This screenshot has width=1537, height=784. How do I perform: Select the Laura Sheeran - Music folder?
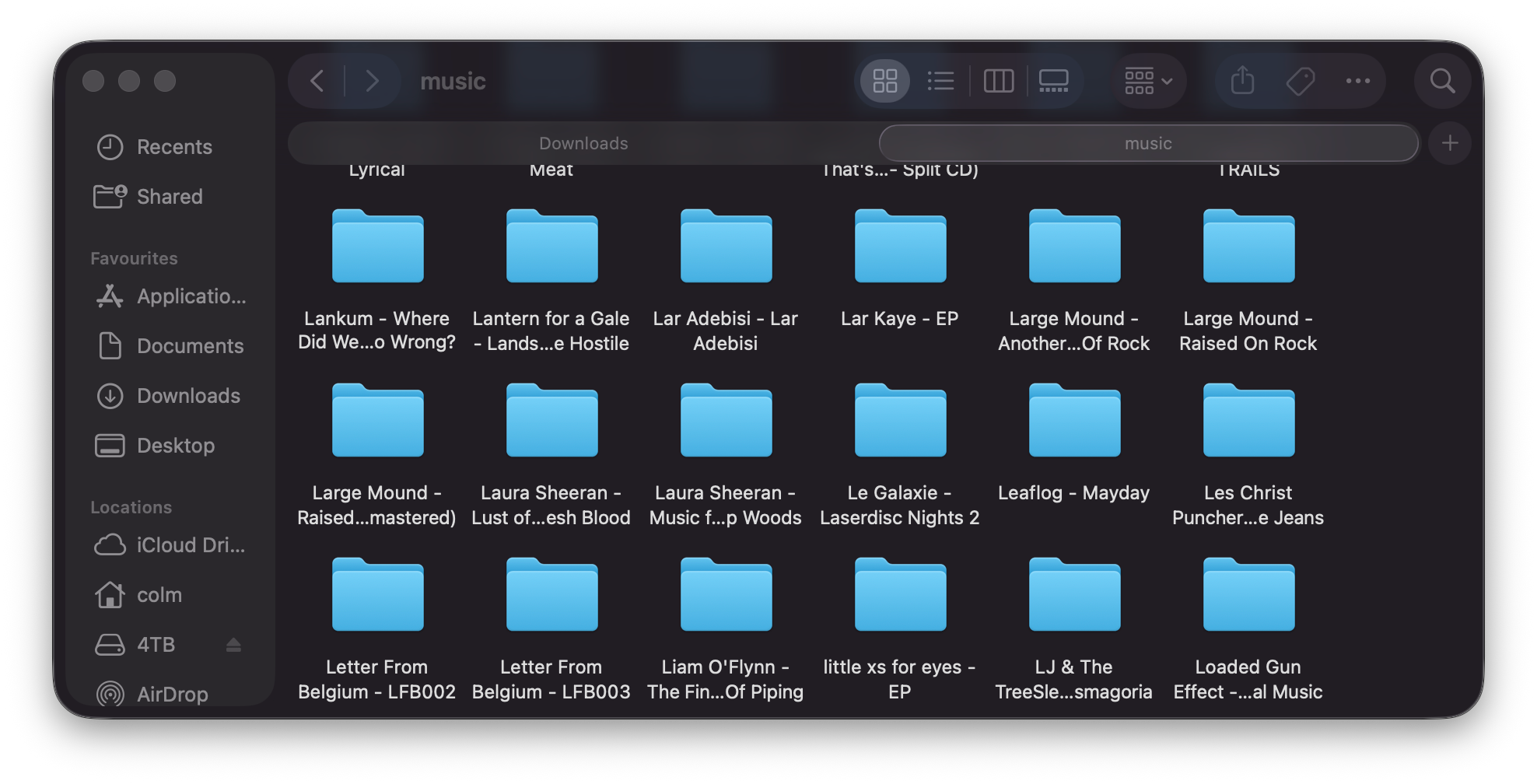tap(726, 420)
